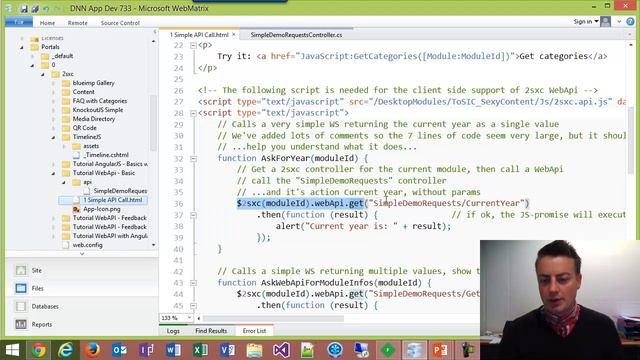640x360 pixels.
Task: Open the Databases workspace icon
Action: tap(21, 306)
